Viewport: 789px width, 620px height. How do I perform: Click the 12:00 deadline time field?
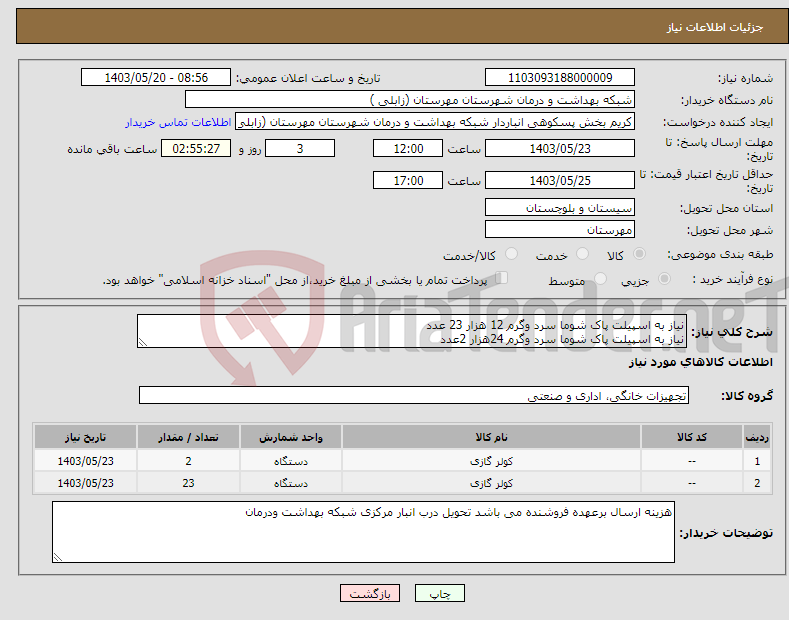408,148
